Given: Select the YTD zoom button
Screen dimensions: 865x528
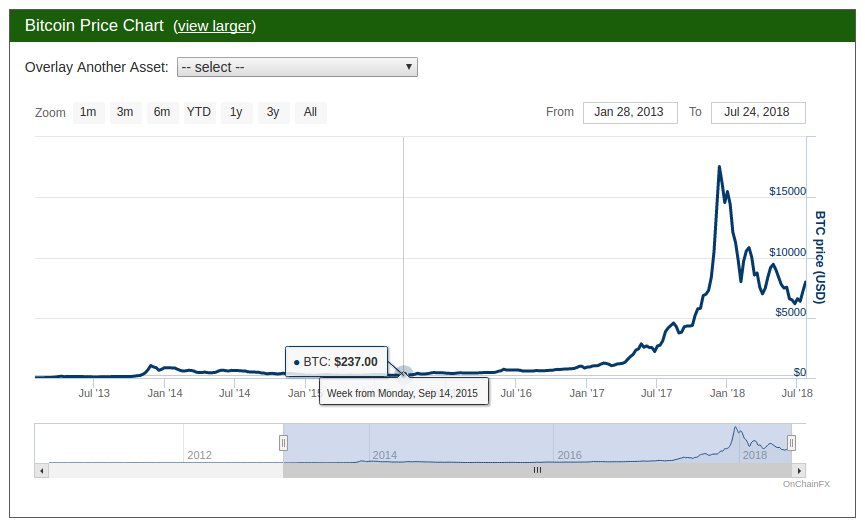Looking at the screenshot, I should click(x=199, y=112).
